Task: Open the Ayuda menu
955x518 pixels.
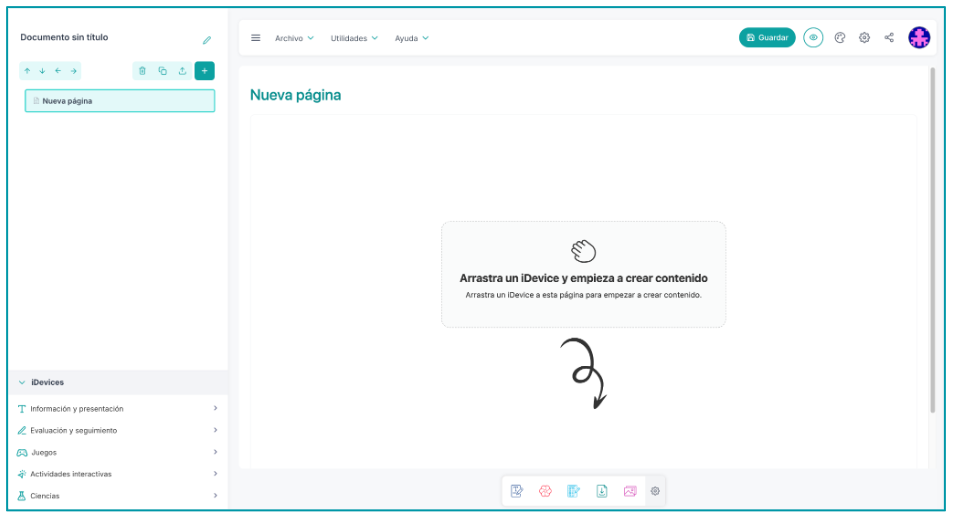Action: pyautogui.click(x=411, y=38)
